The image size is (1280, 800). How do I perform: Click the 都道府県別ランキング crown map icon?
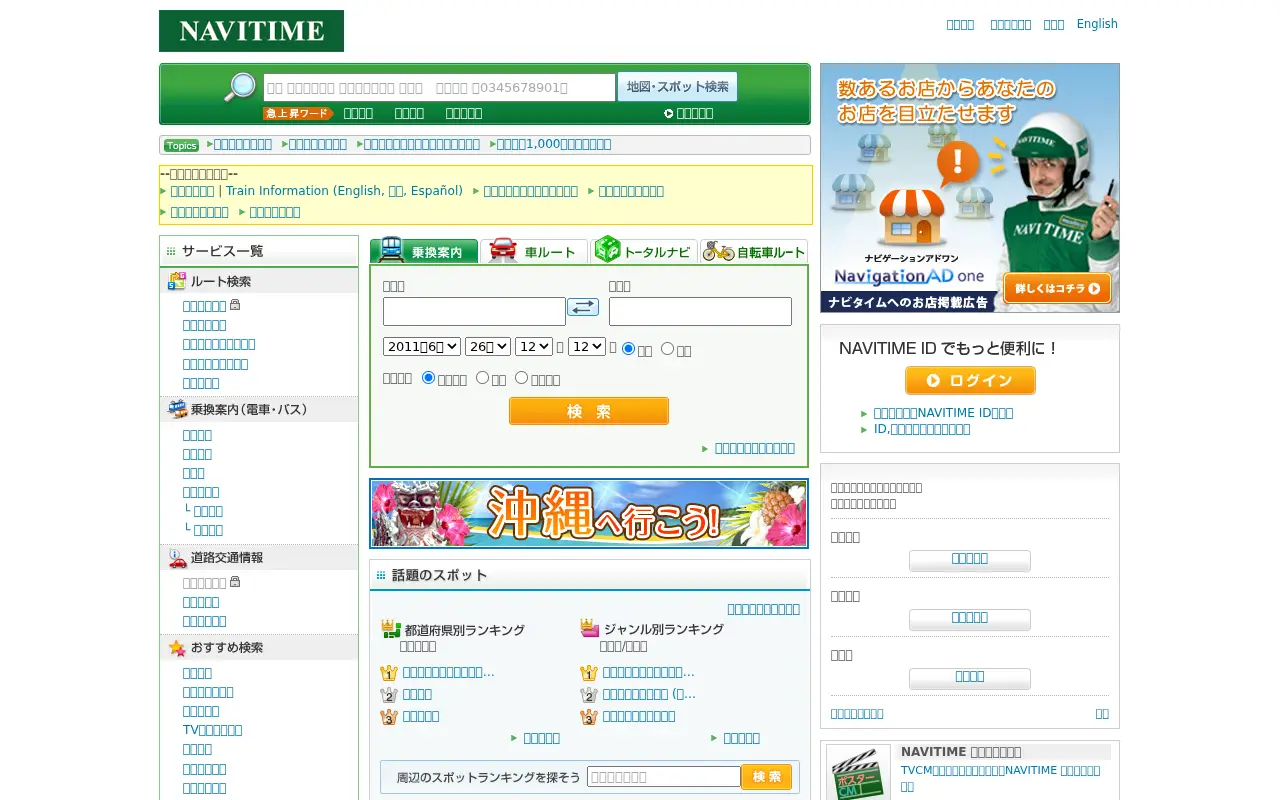(391, 629)
